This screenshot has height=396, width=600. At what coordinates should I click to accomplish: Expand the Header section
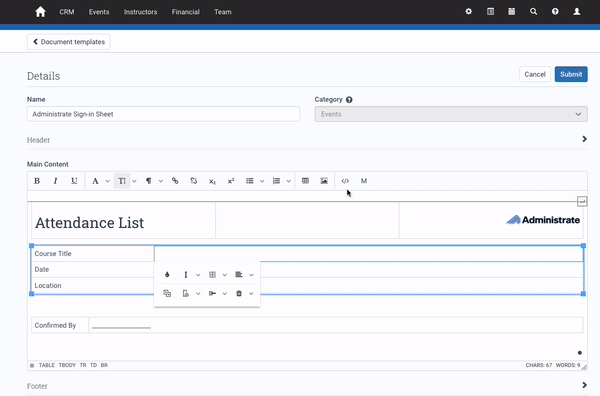[x=584, y=139]
